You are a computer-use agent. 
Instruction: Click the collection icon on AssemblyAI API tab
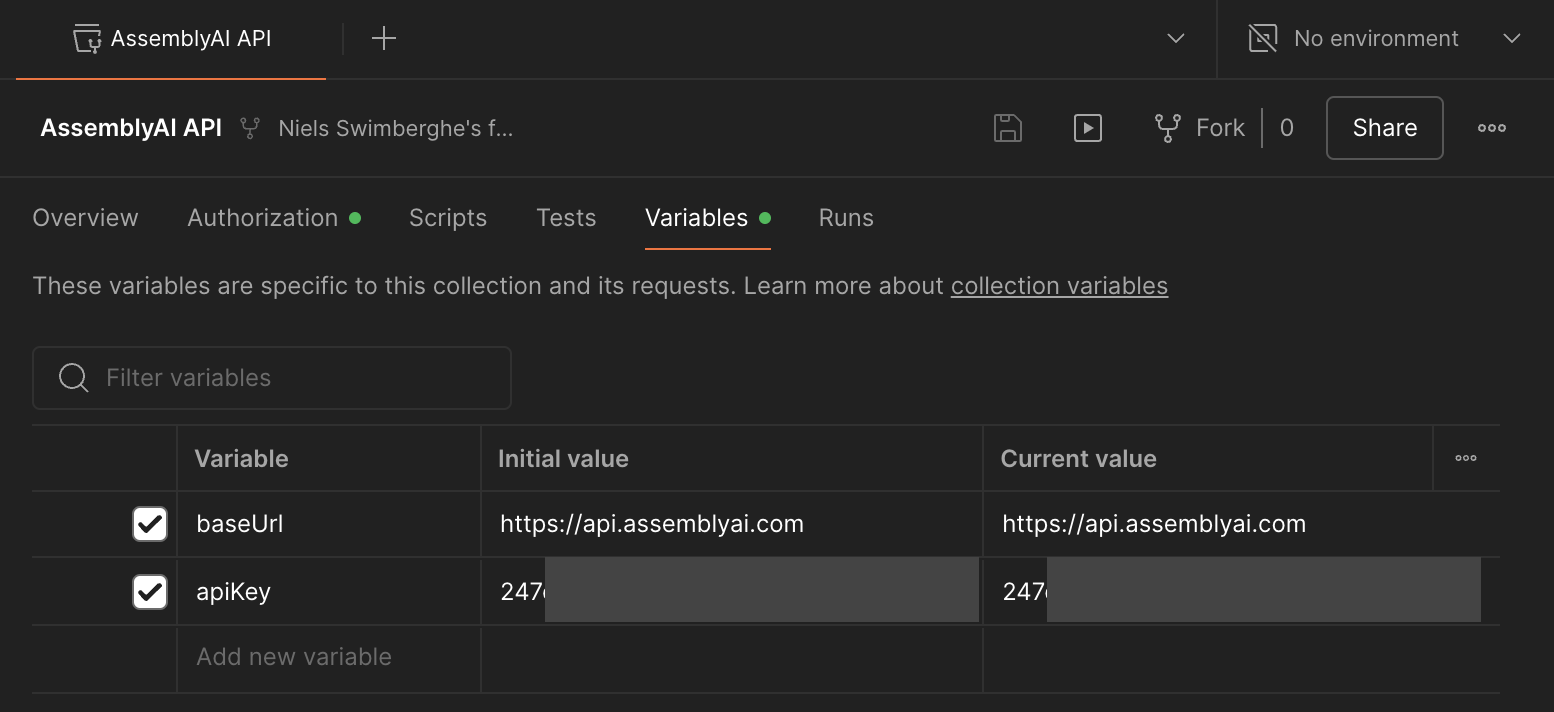pos(88,38)
